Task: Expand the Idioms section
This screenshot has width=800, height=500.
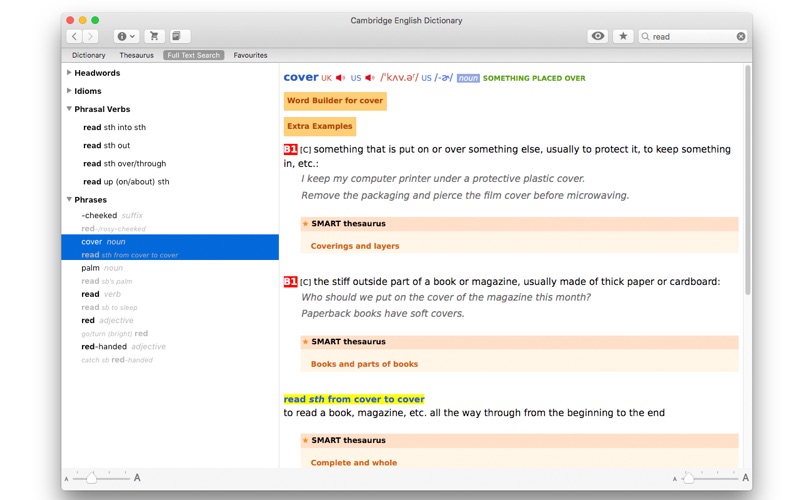Action: 69,91
